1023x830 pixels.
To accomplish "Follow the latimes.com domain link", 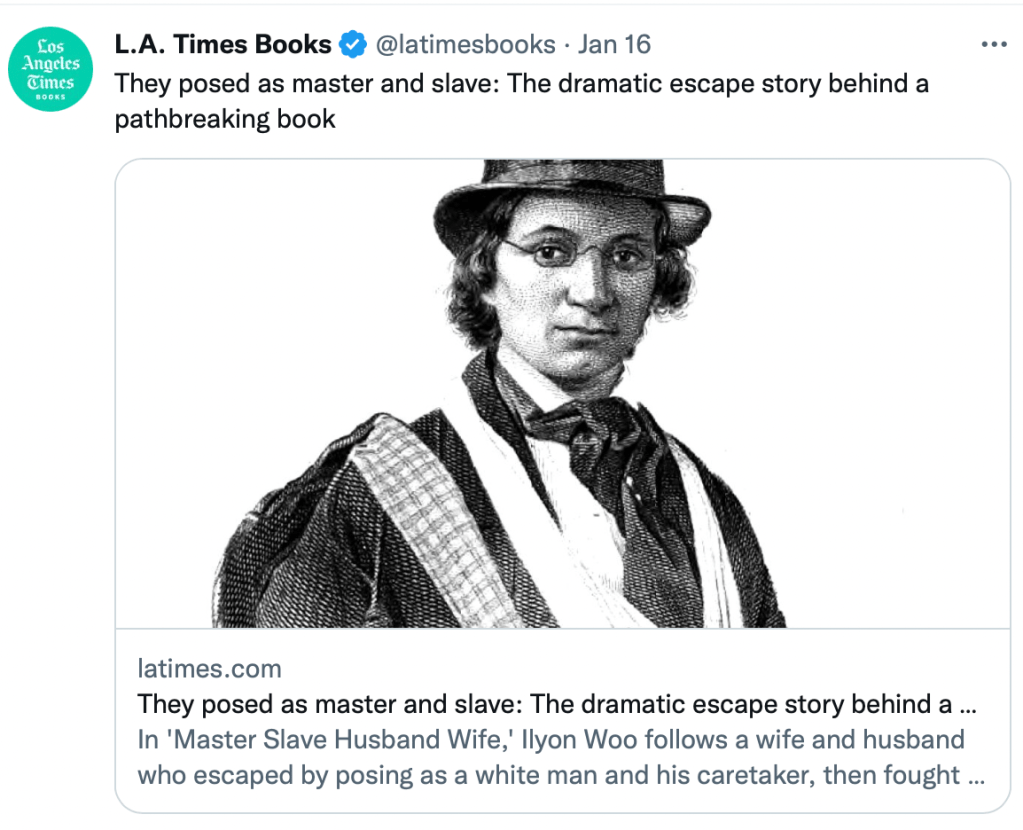I will (x=209, y=669).
